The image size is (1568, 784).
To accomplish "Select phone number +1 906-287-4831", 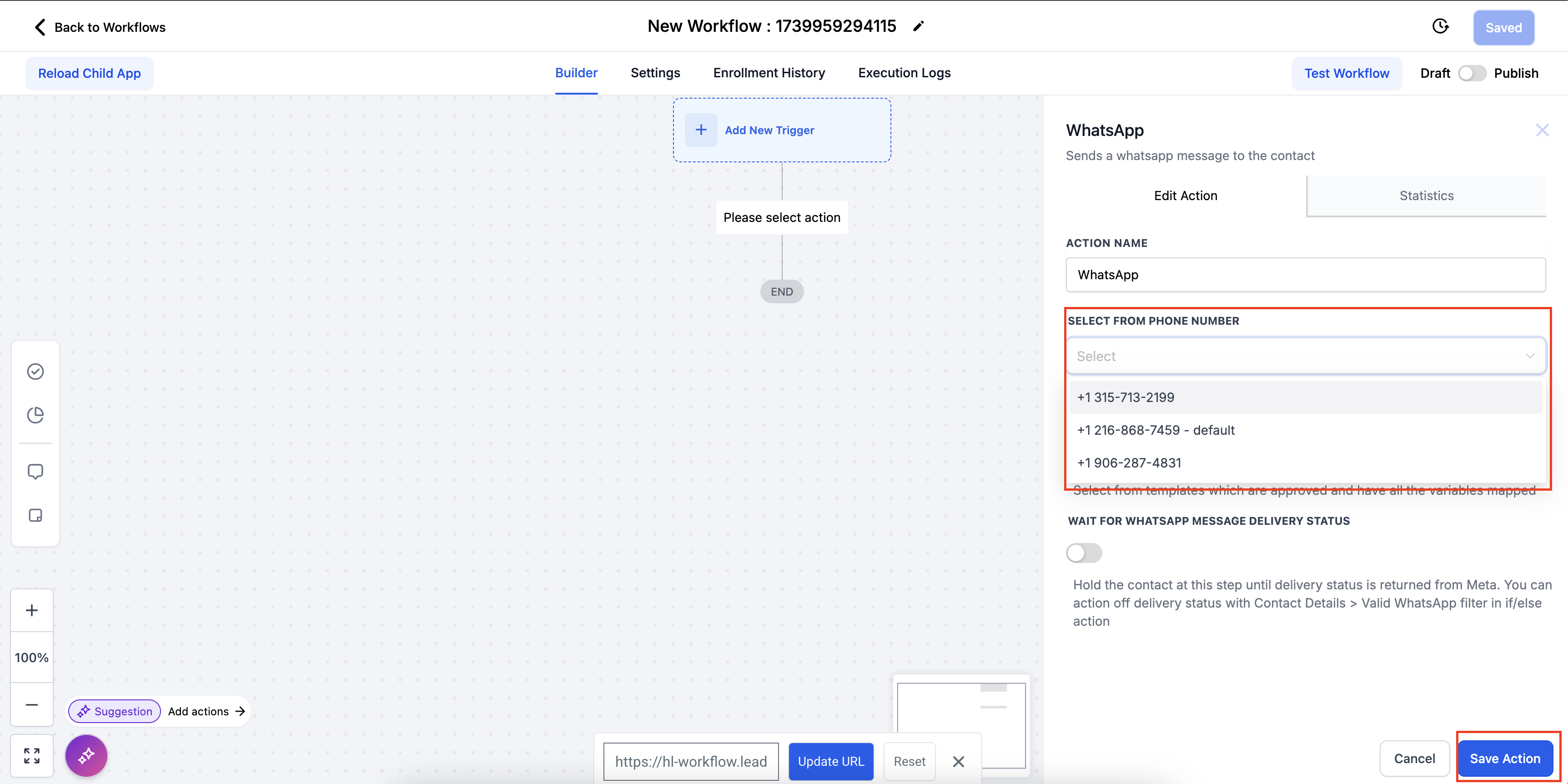I will point(1129,462).
